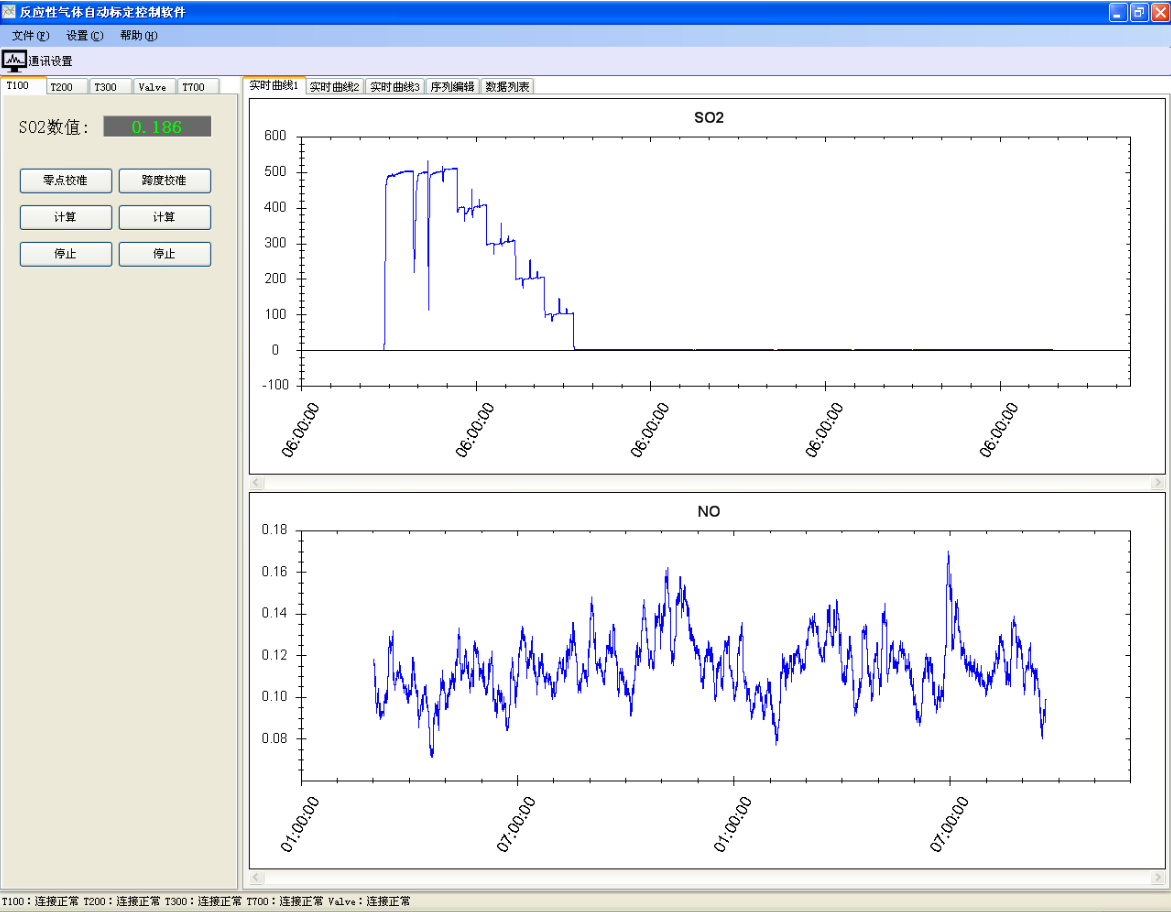1171x912 pixels.
Task: Open the 通讯设置 communication settings tool
Action: pyautogui.click(x=37, y=61)
